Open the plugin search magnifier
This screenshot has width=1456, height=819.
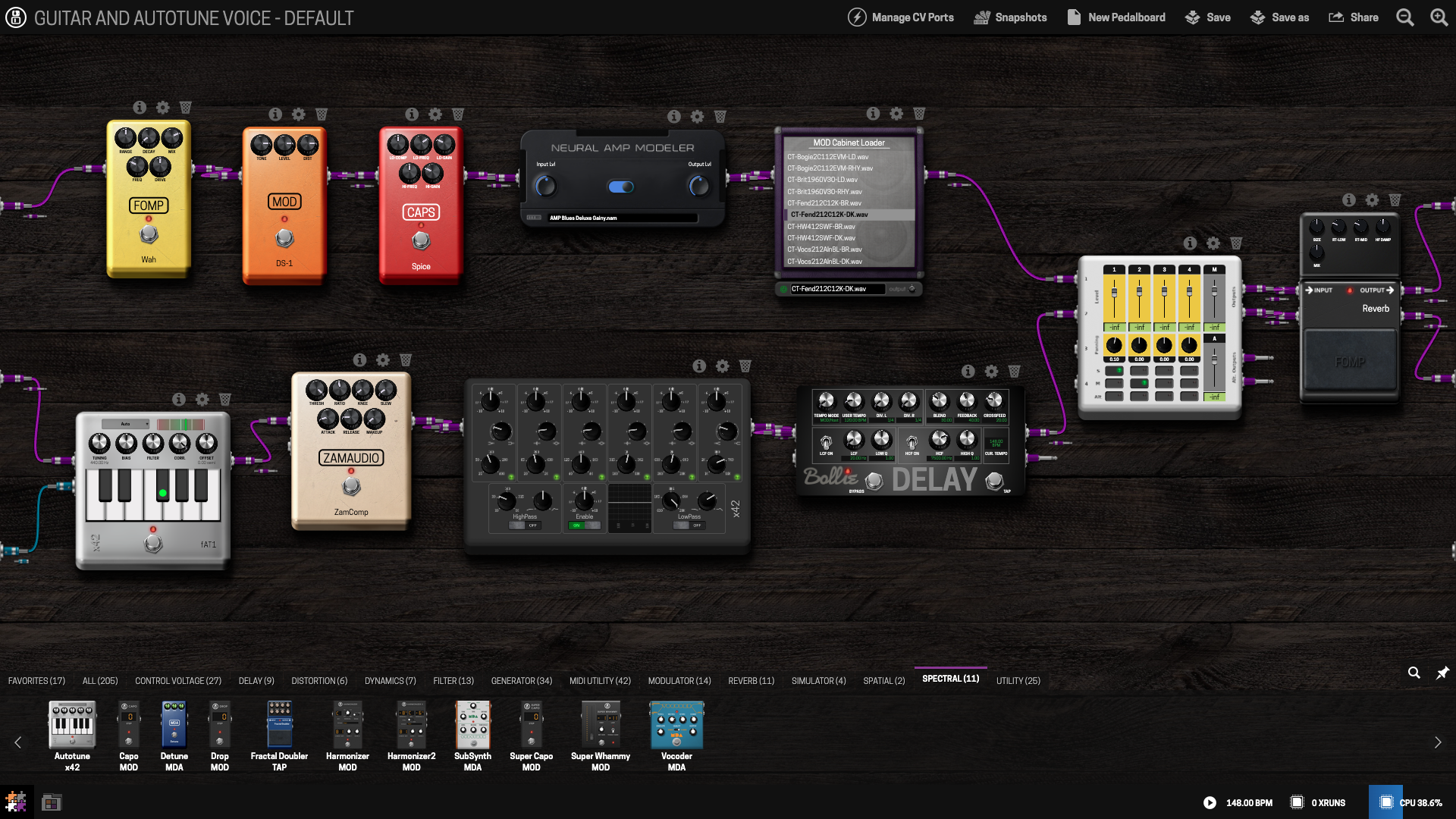point(1414,673)
